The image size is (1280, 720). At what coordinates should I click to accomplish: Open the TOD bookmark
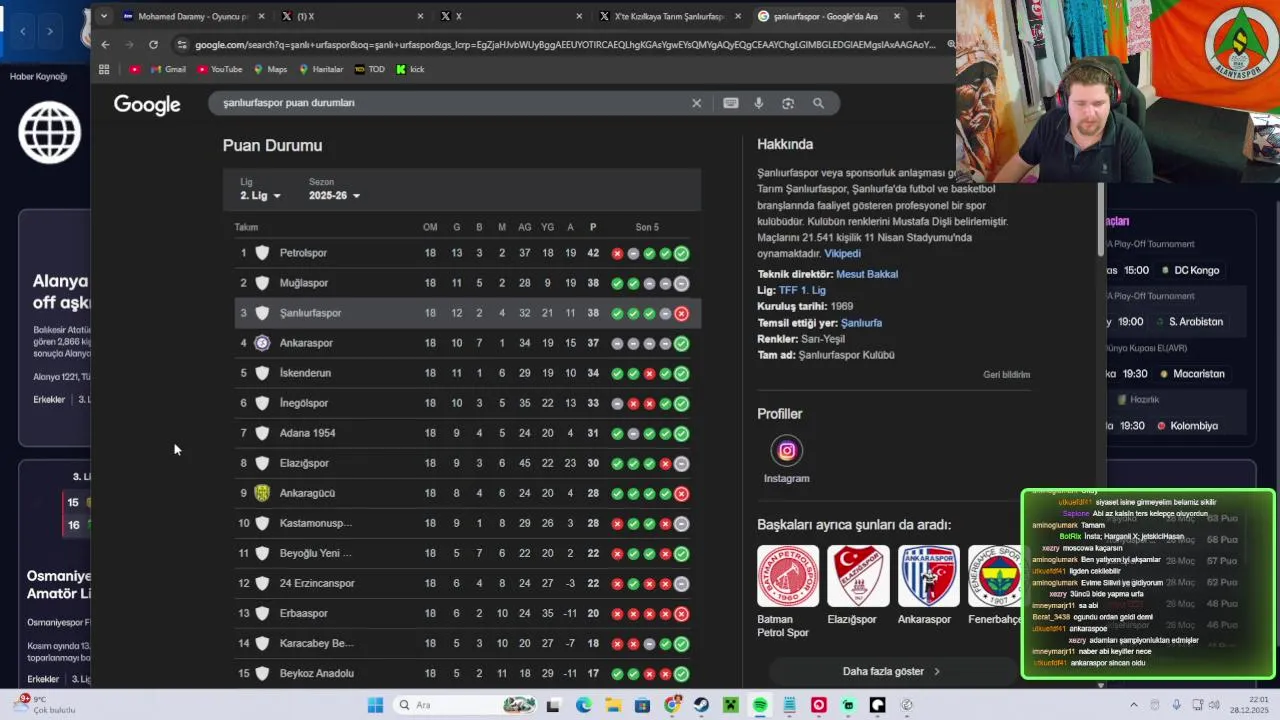369,70
